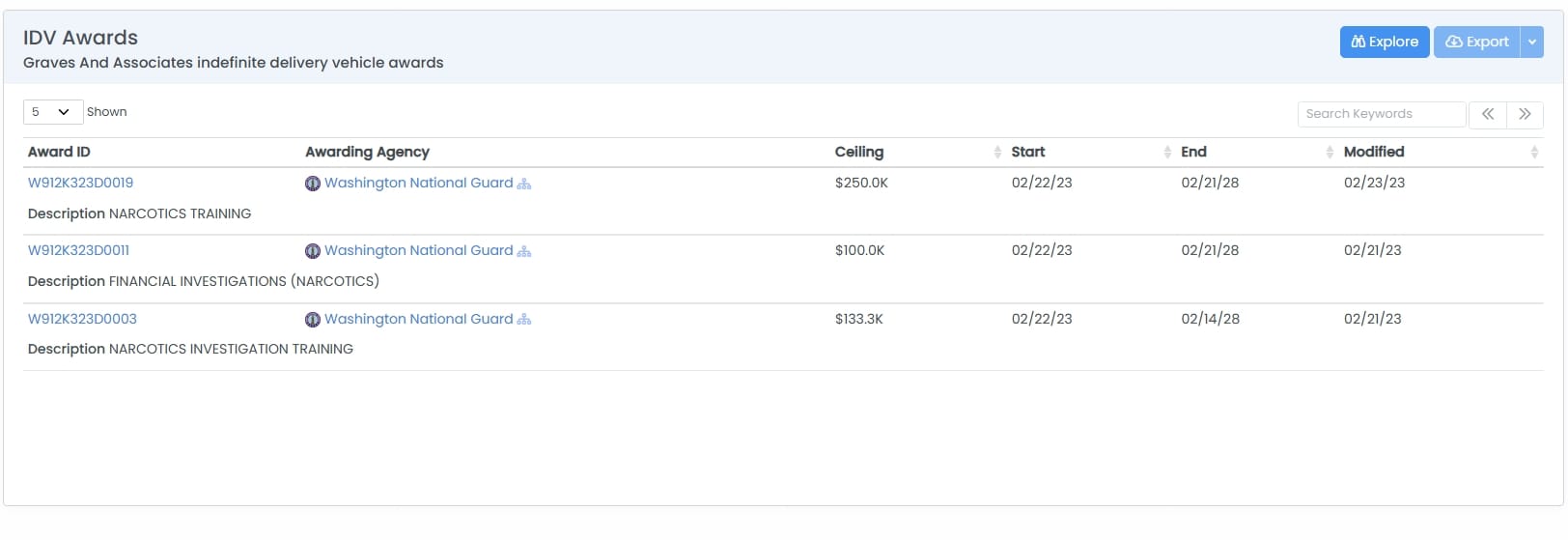Sort the table by End date column
1568x540 pixels.
coord(1330,153)
